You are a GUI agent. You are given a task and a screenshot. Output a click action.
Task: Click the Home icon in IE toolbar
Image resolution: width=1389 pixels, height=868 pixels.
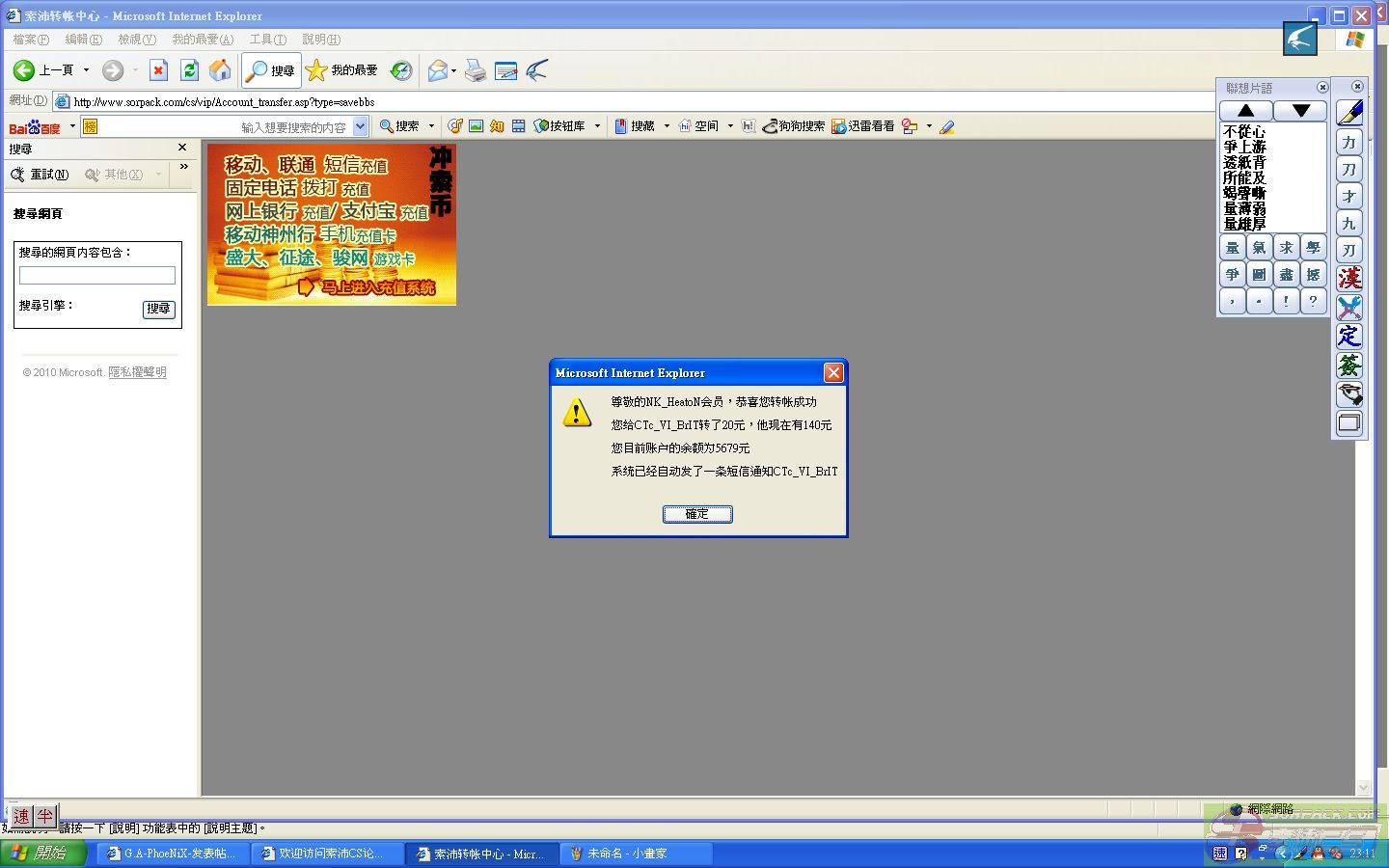(x=220, y=70)
